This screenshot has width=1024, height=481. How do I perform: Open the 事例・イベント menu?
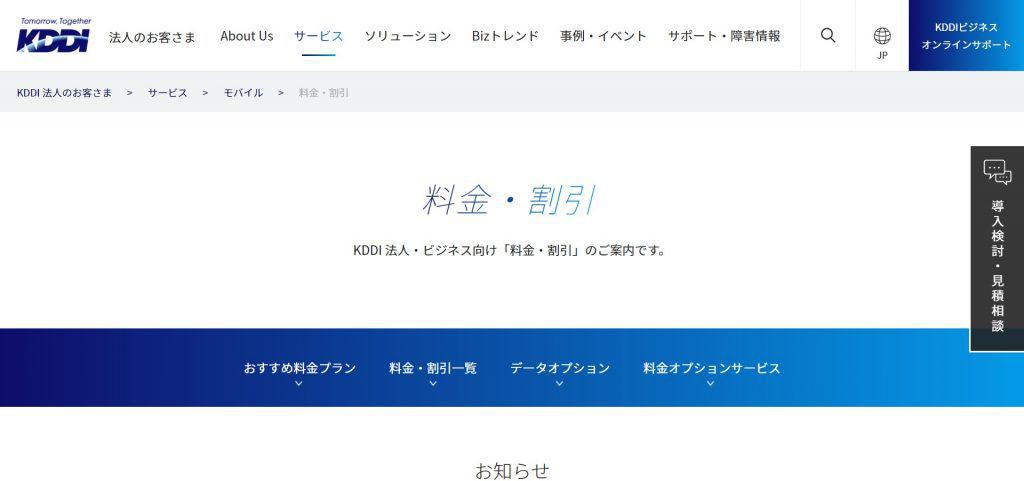point(603,36)
